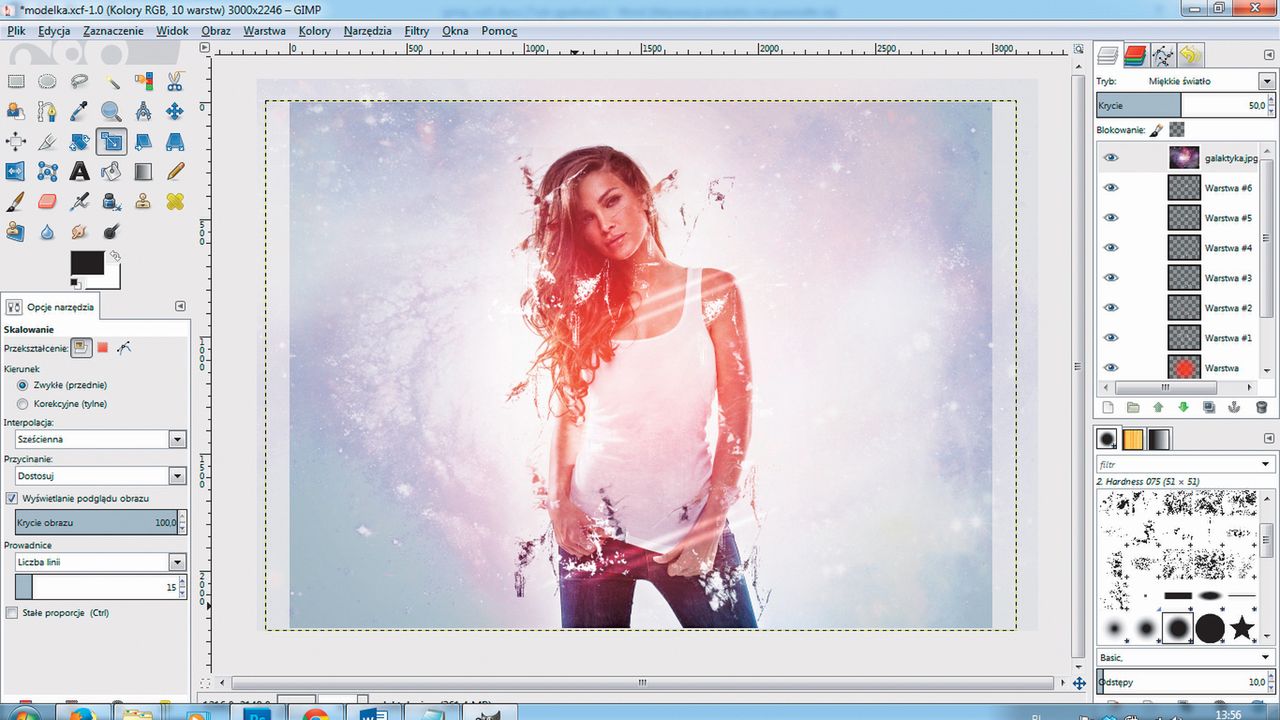The image size is (1280, 720).
Task: Select the Blur/Sharpen droplet tool
Action: [47, 232]
